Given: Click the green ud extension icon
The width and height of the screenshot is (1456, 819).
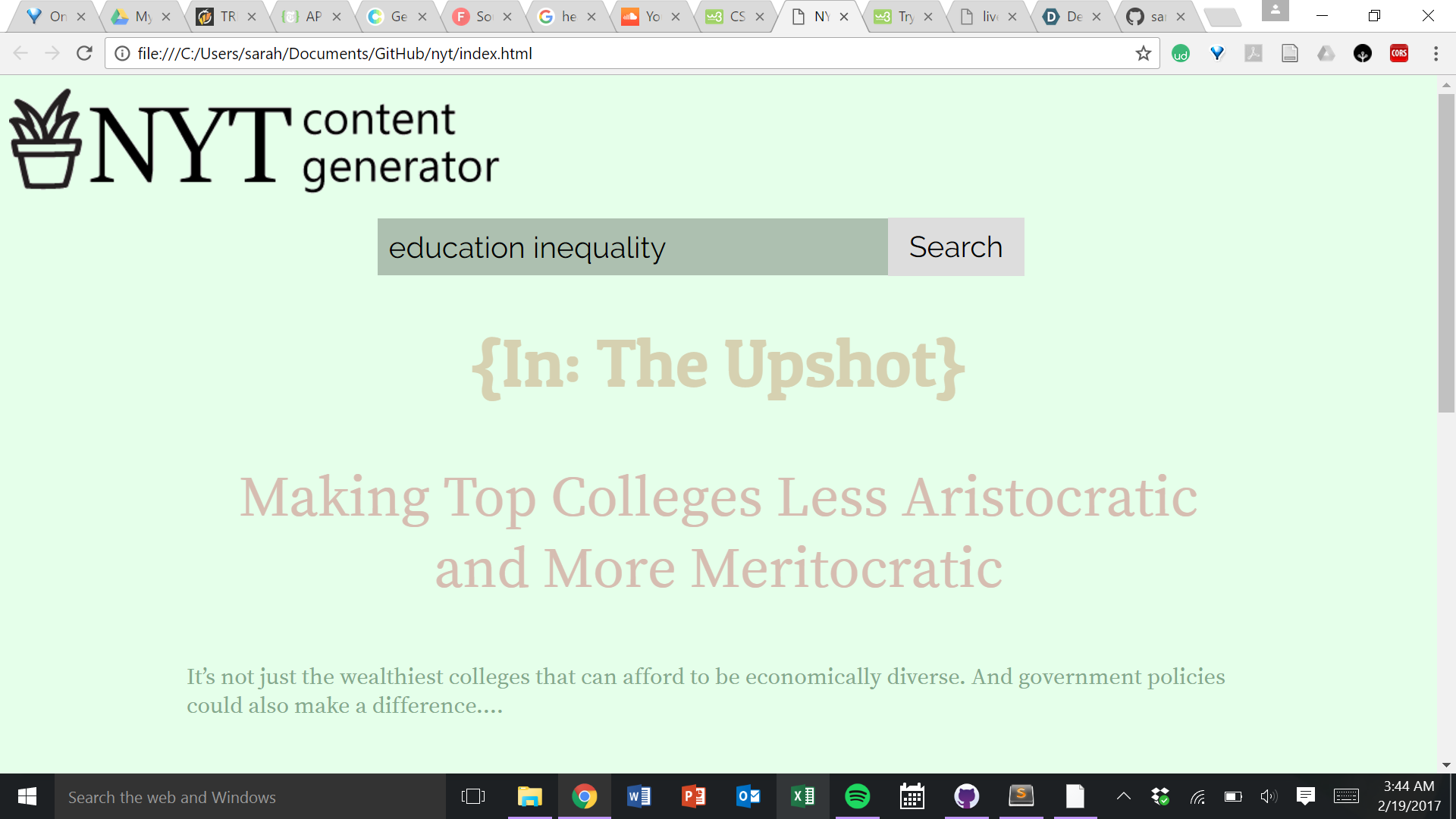Looking at the screenshot, I should point(1180,53).
